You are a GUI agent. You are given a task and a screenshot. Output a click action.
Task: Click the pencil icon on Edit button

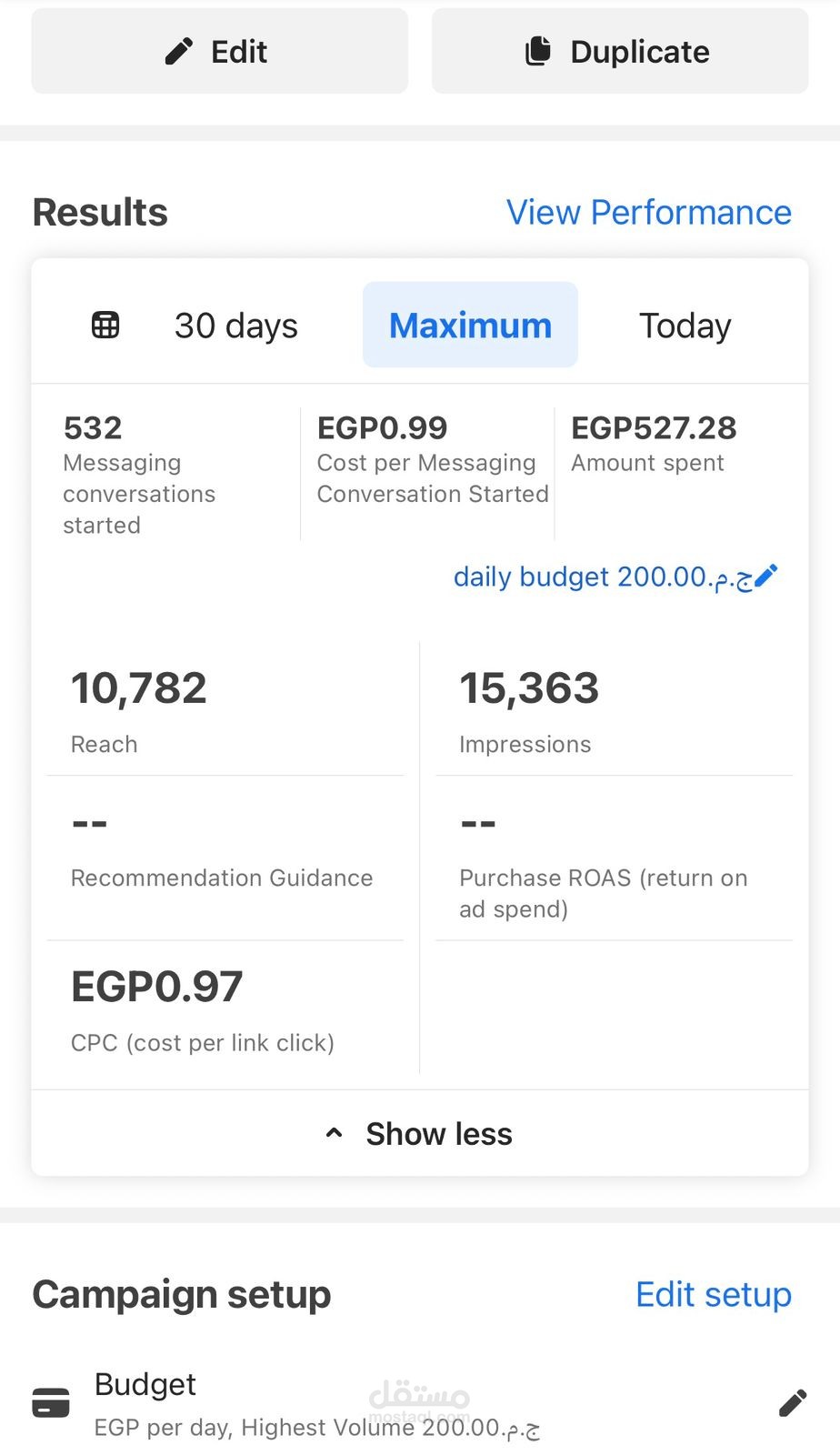click(x=179, y=51)
